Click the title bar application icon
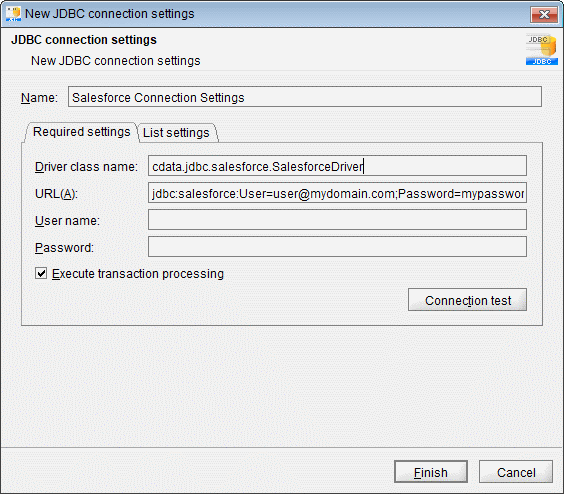 pos(13,14)
